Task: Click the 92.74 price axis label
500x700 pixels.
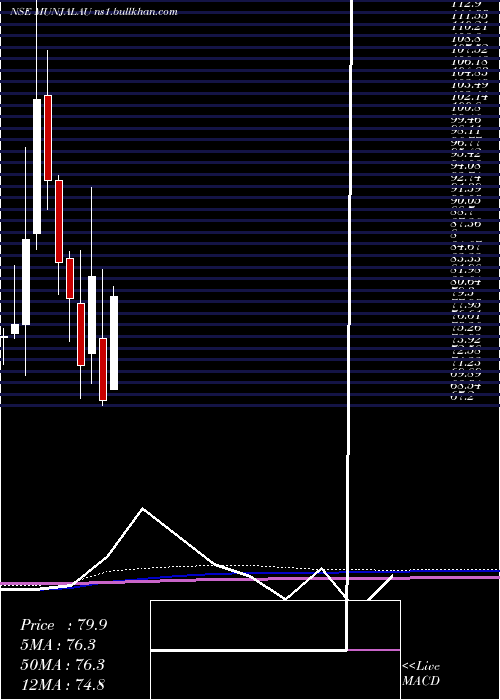Action: click(x=466, y=178)
